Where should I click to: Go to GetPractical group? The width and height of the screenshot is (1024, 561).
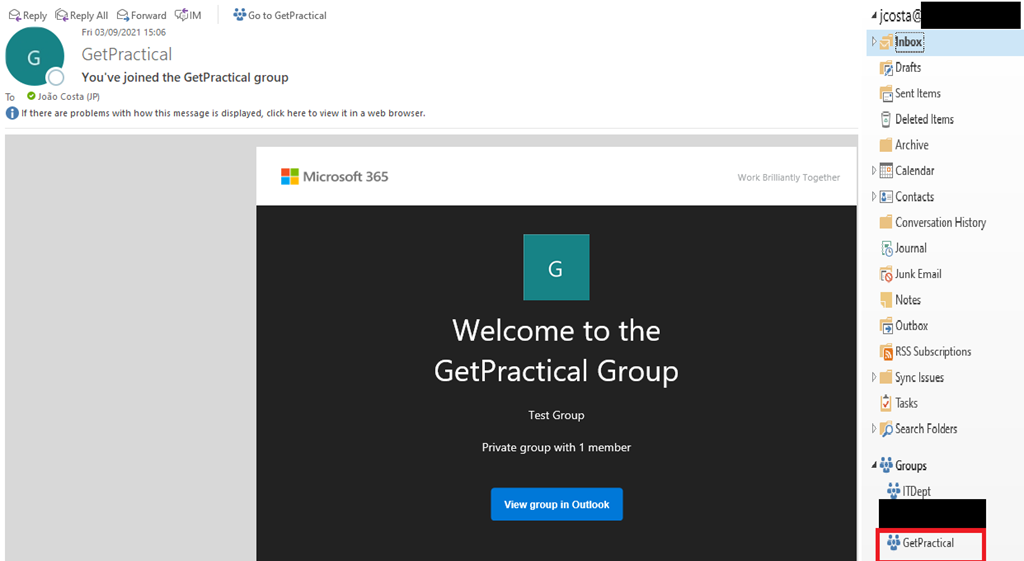[x=280, y=15]
